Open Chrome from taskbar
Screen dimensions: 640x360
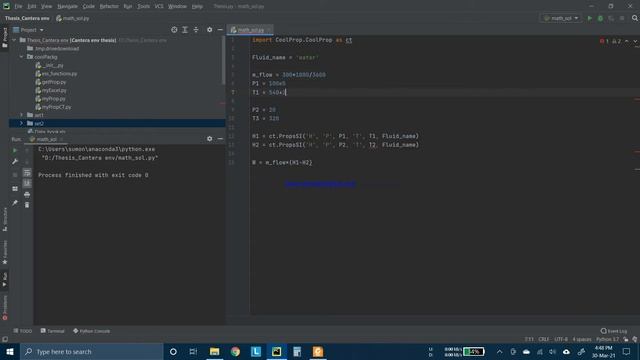coord(235,351)
